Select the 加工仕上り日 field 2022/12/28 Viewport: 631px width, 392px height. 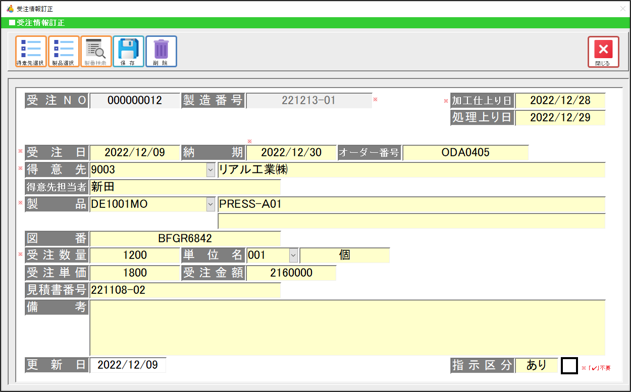pos(560,101)
